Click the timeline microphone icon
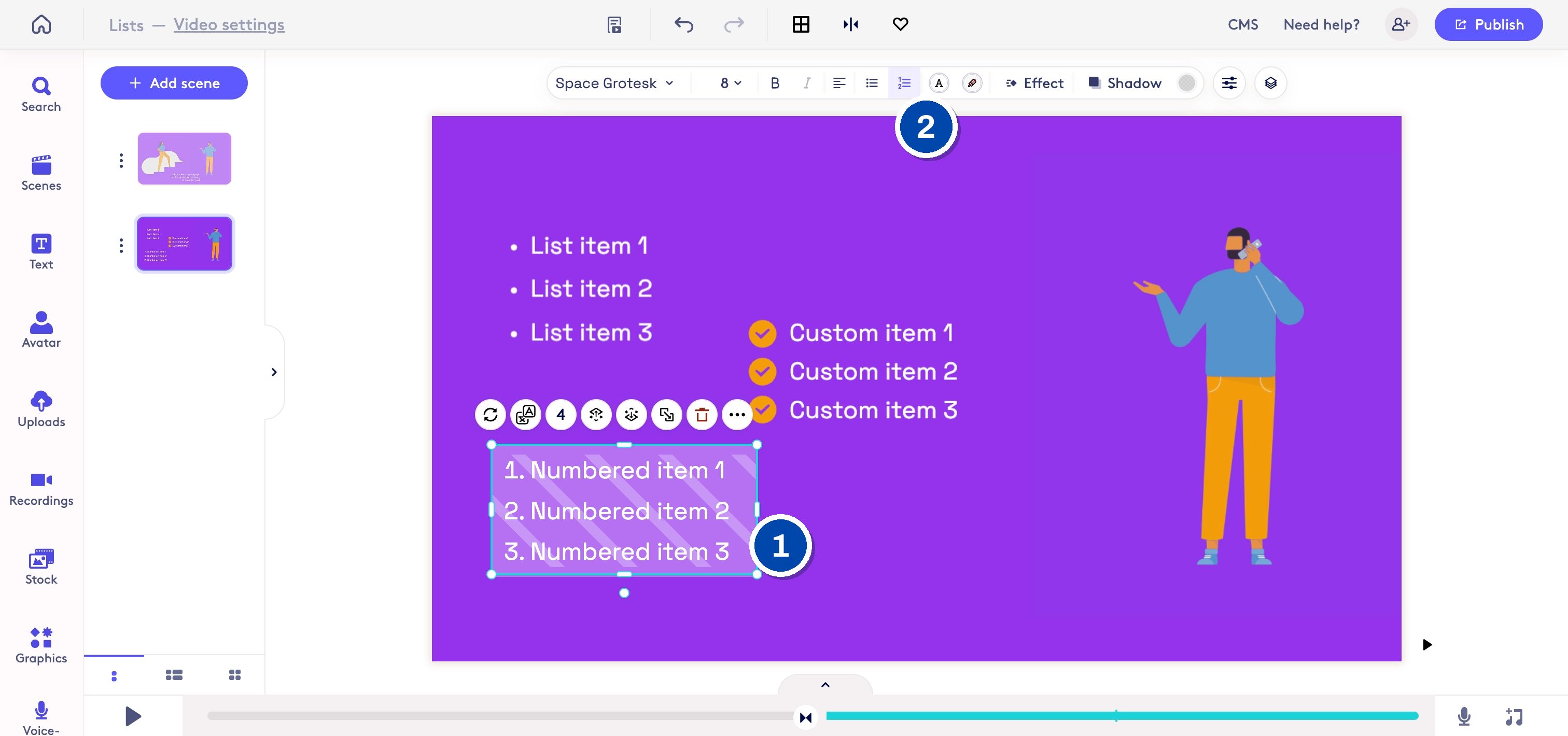The width and height of the screenshot is (1568, 736). tap(1464, 716)
